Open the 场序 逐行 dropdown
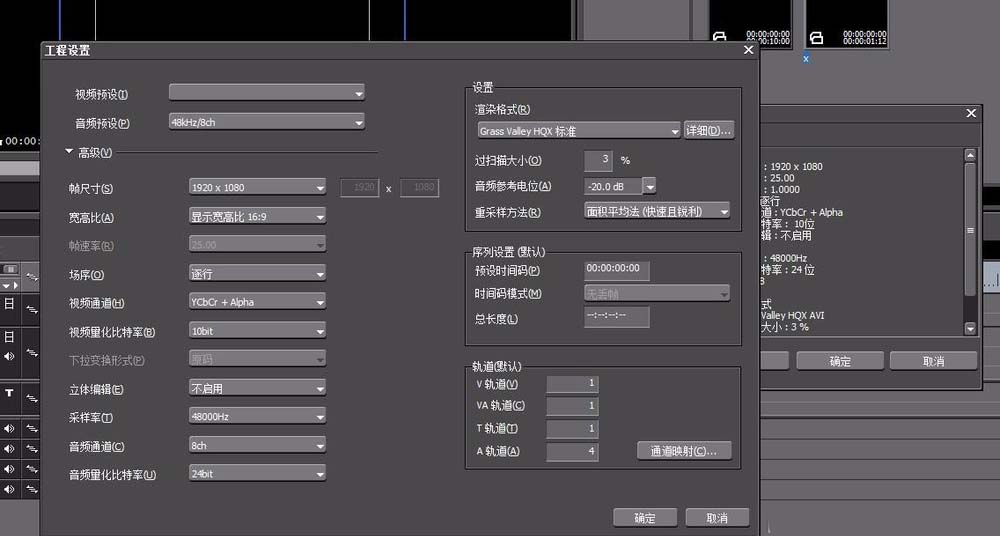 258,274
